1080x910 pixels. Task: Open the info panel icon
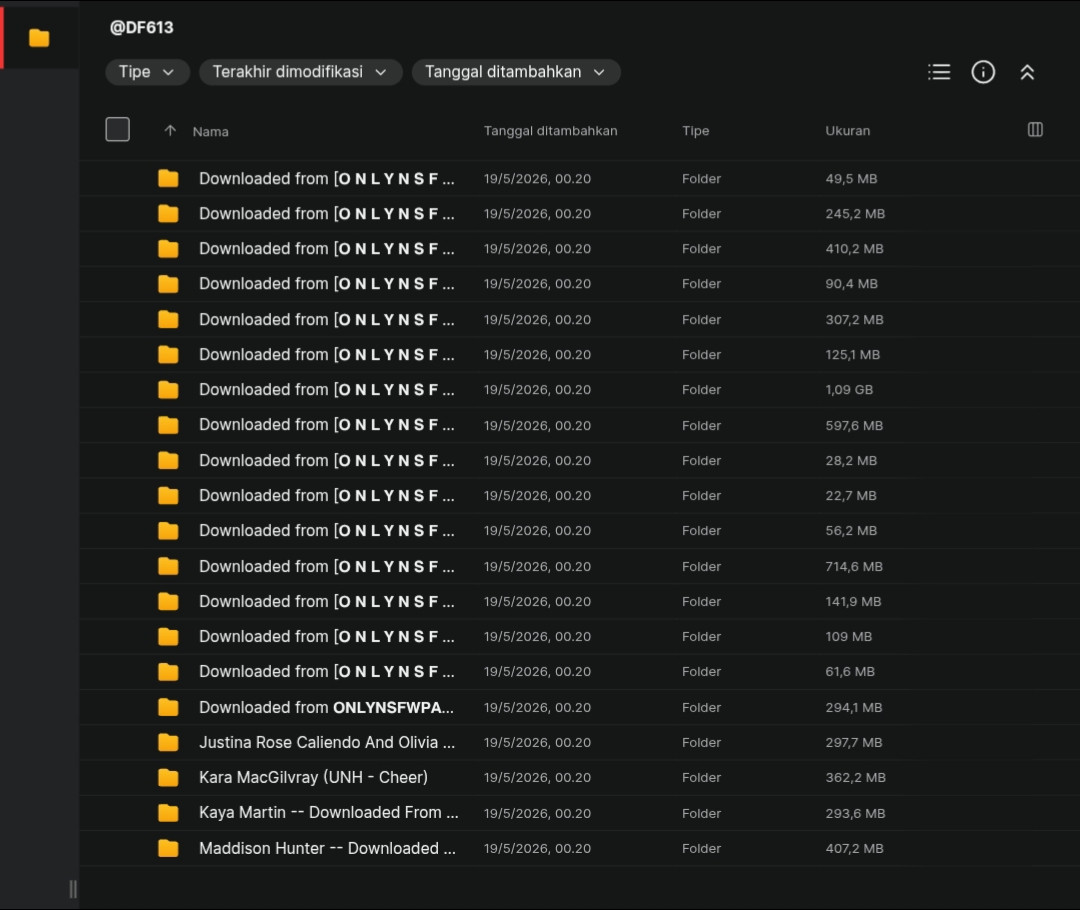tap(983, 72)
